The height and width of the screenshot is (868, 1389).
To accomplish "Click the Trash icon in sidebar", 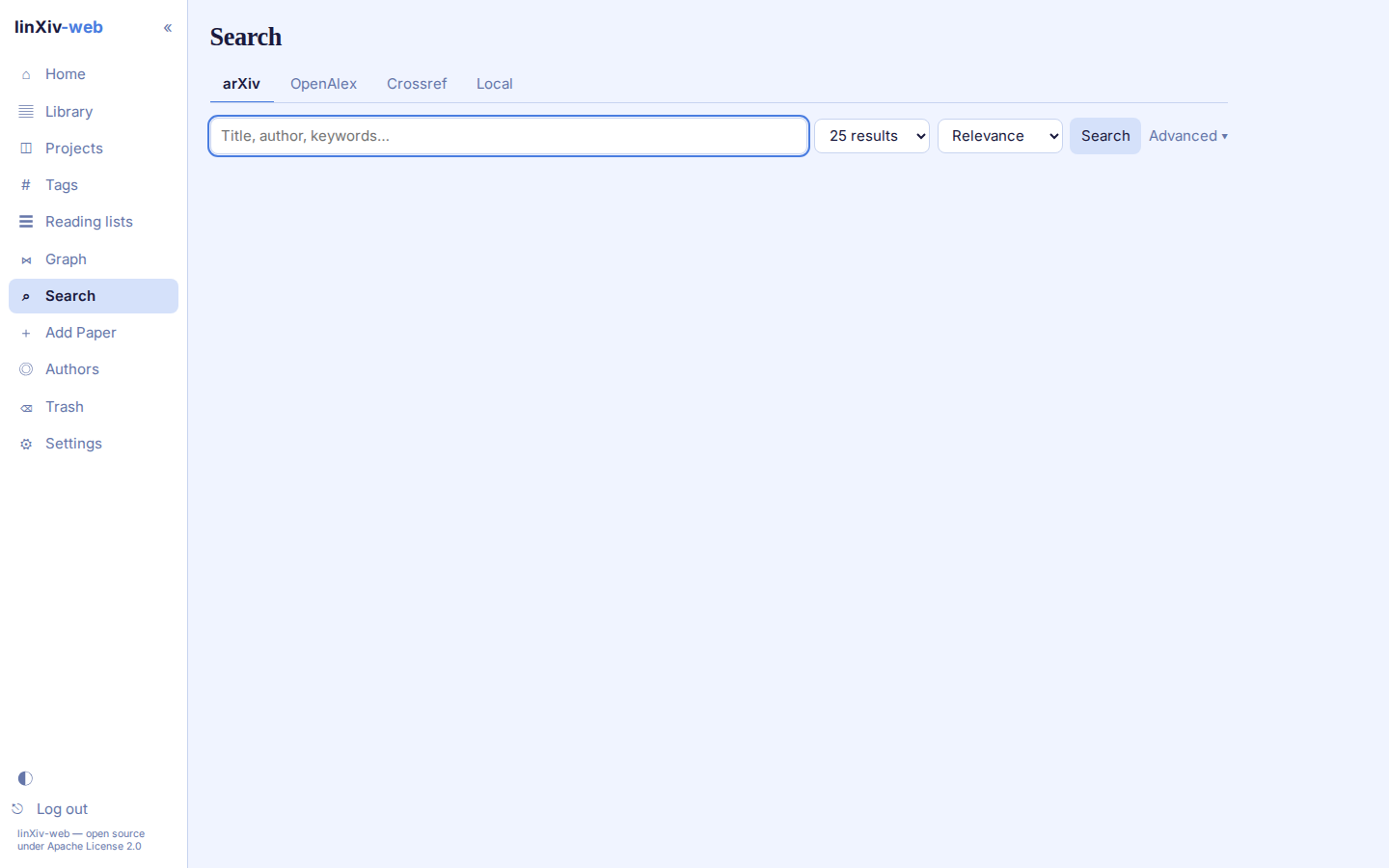I will click(26, 407).
